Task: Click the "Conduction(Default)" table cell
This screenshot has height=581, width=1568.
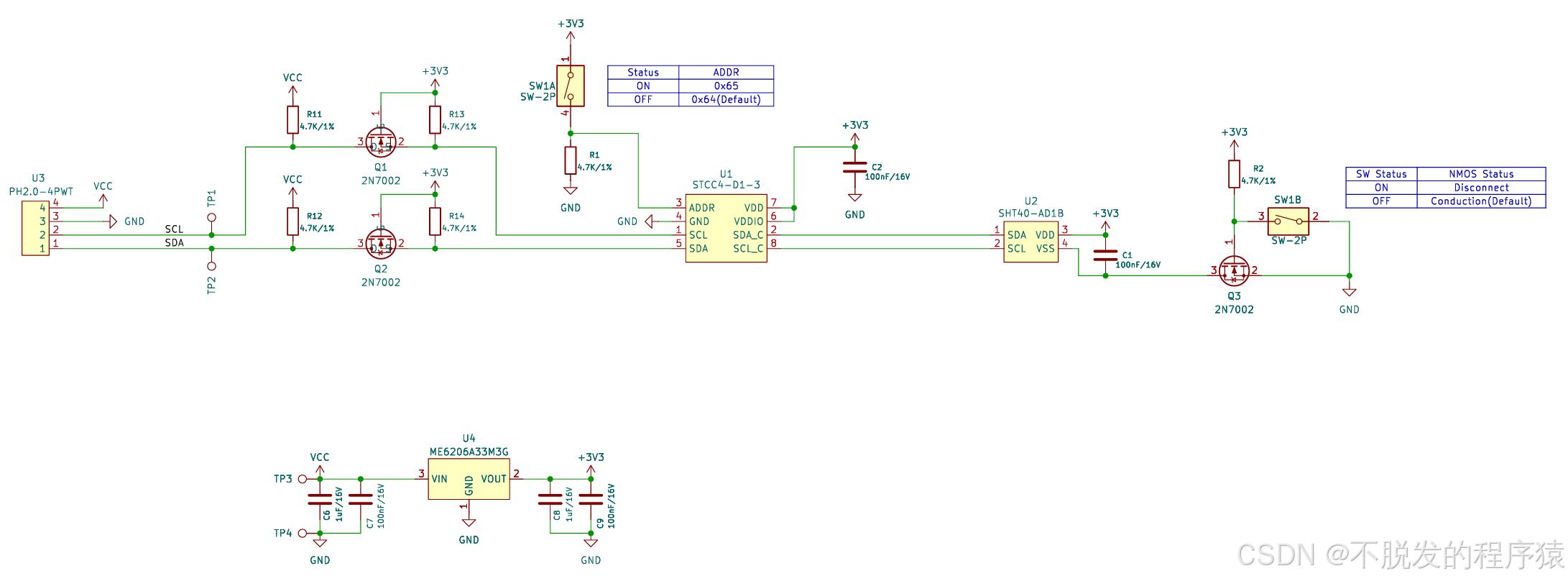Action: tap(1481, 201)
